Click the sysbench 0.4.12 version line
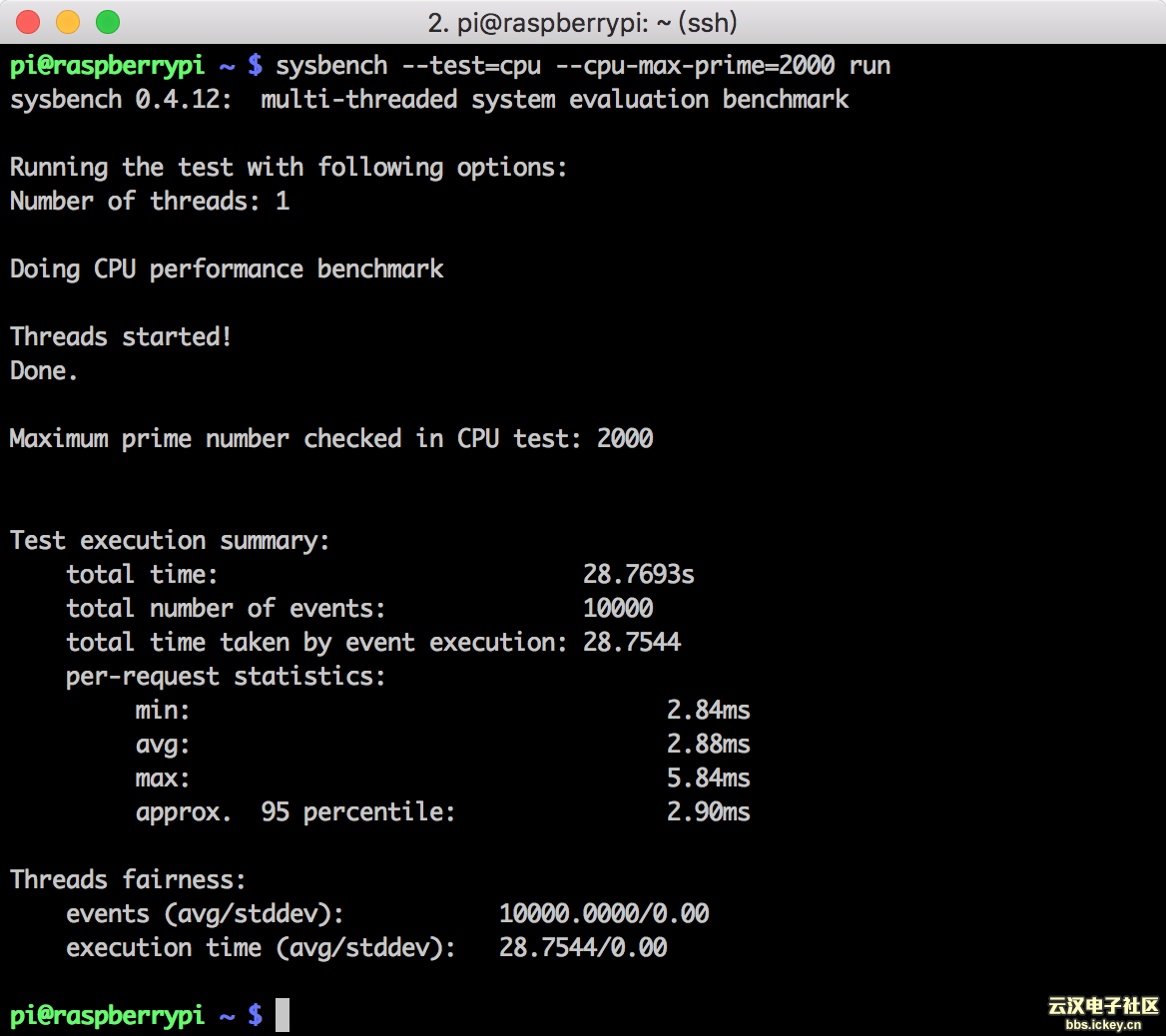The height and width of the screenshot is (1036, 1166). (x=429, y=100)
